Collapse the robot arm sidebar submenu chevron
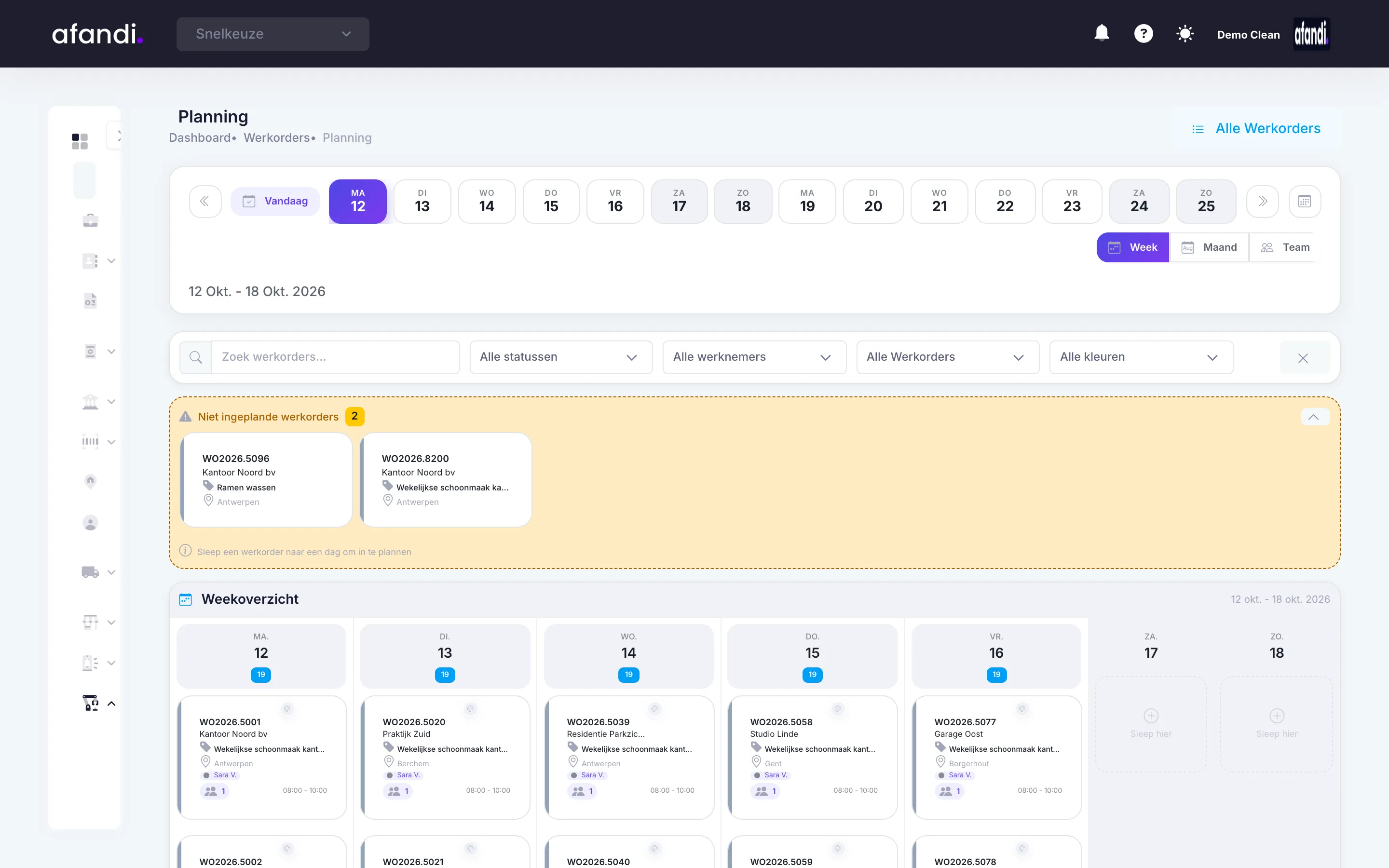 pyautogui.click(x=111, y=704)
